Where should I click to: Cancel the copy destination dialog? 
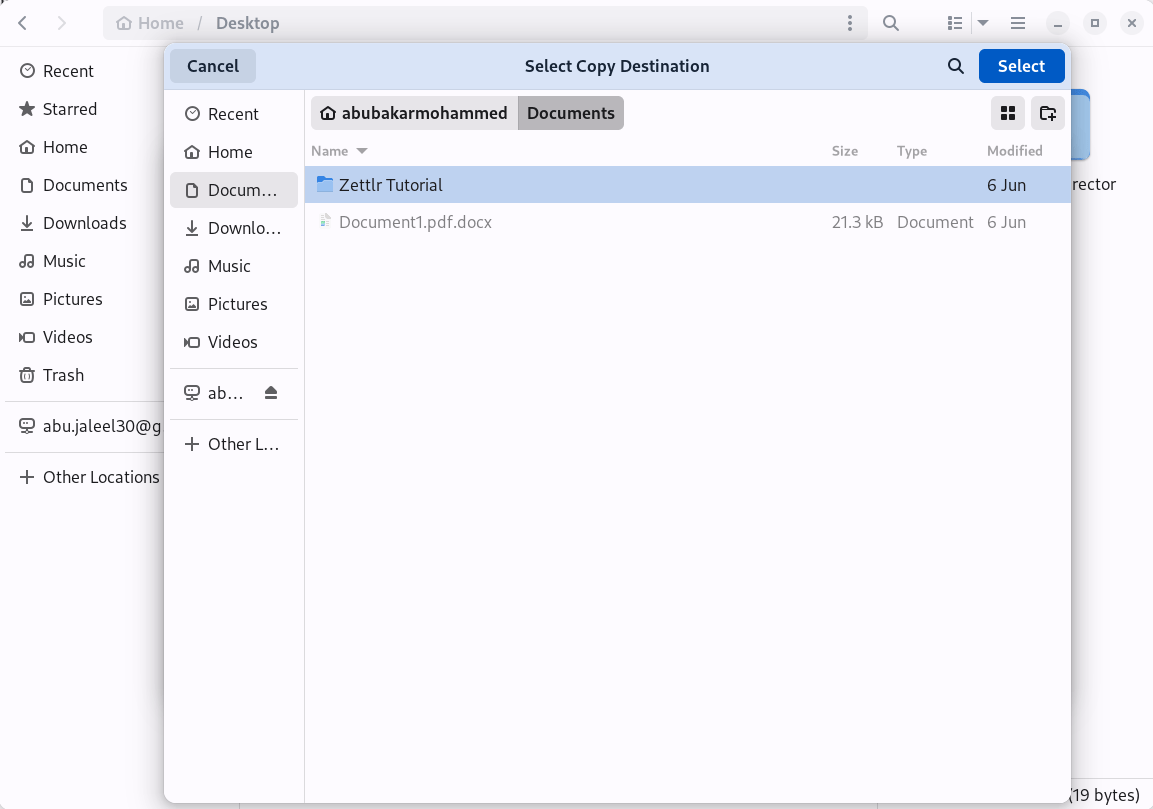(212, 66)
